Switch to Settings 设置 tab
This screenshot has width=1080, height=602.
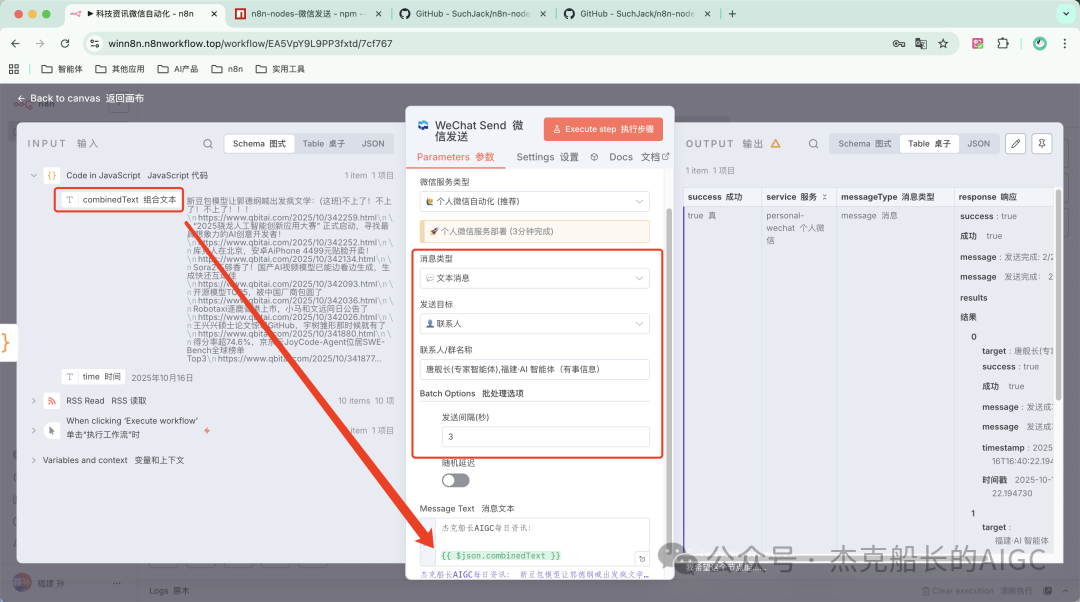pos(548,157)
